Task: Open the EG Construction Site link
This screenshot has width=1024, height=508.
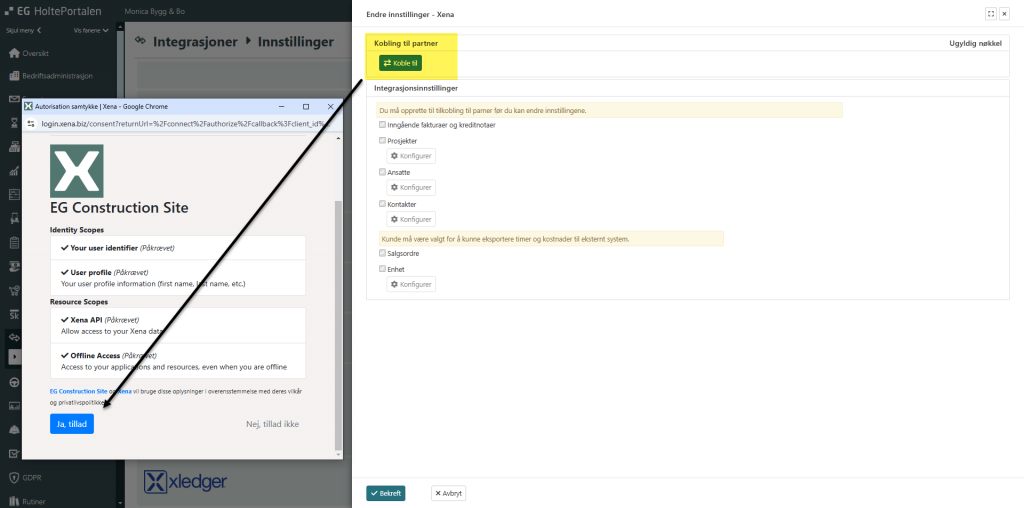Action: (x=78, y=392)
